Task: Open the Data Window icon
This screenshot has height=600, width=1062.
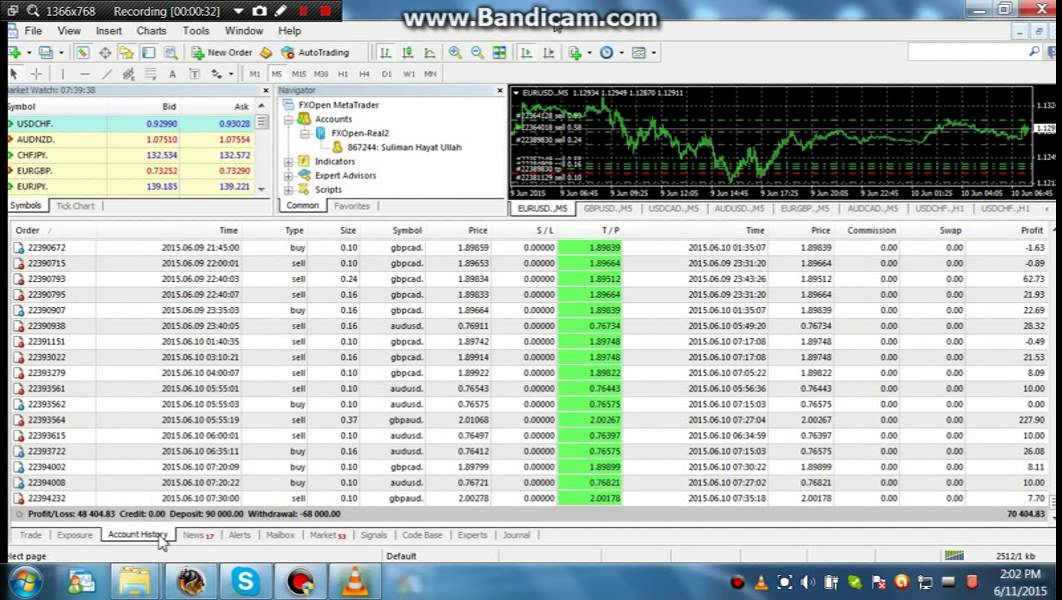Action: click(105, 52)
